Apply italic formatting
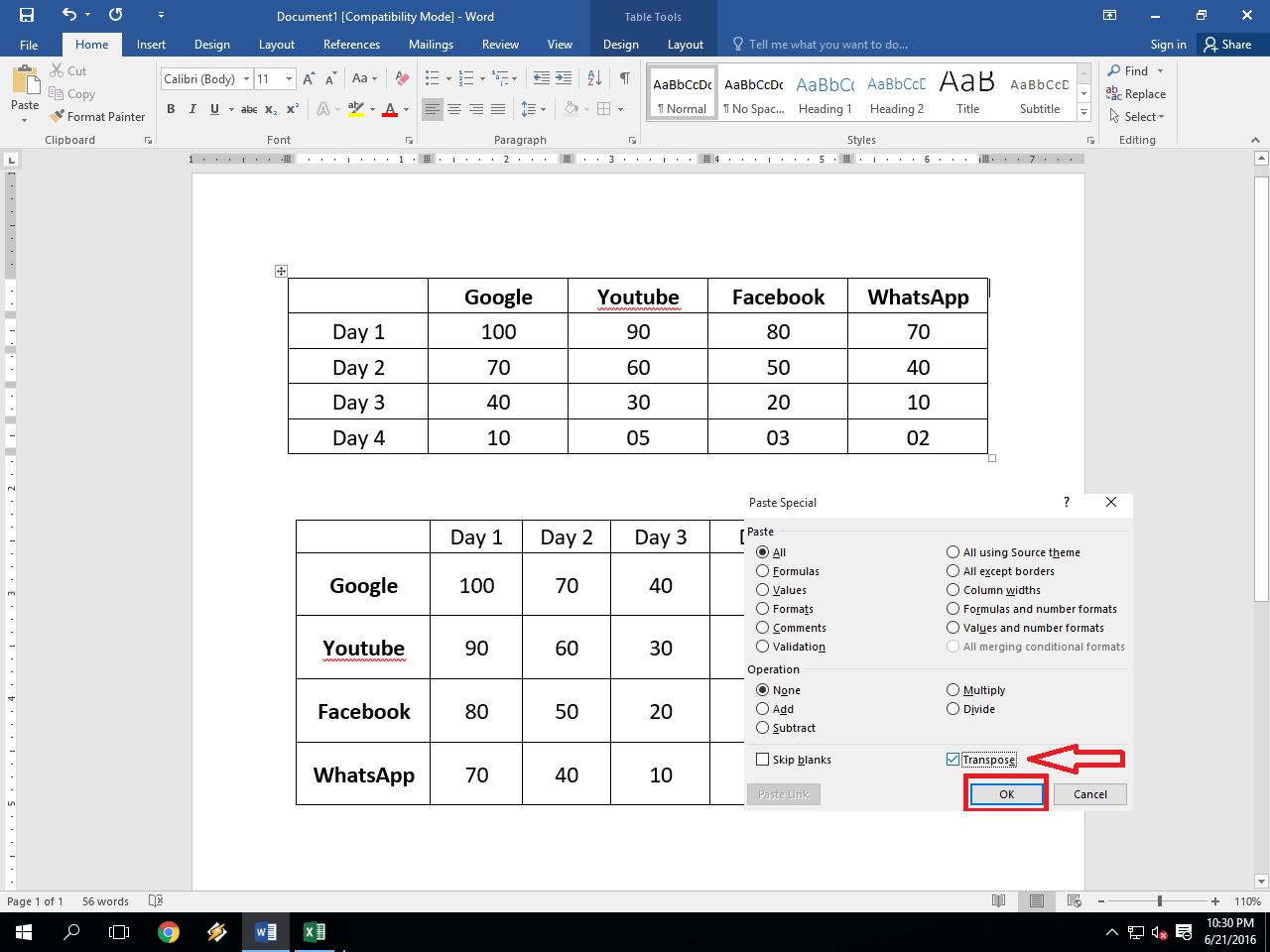The width and height of the screenshot is (1270, 952). (x=192, y=109)
